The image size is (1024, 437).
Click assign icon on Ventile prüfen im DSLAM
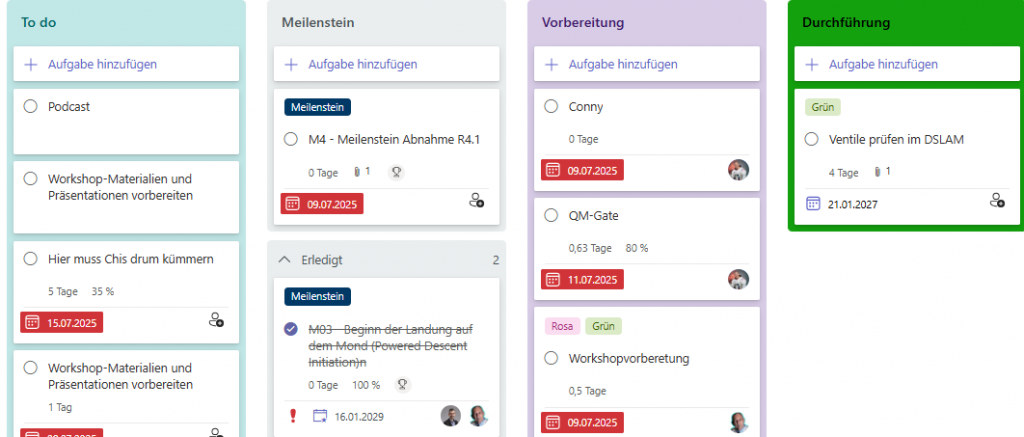tap(996, 201)
